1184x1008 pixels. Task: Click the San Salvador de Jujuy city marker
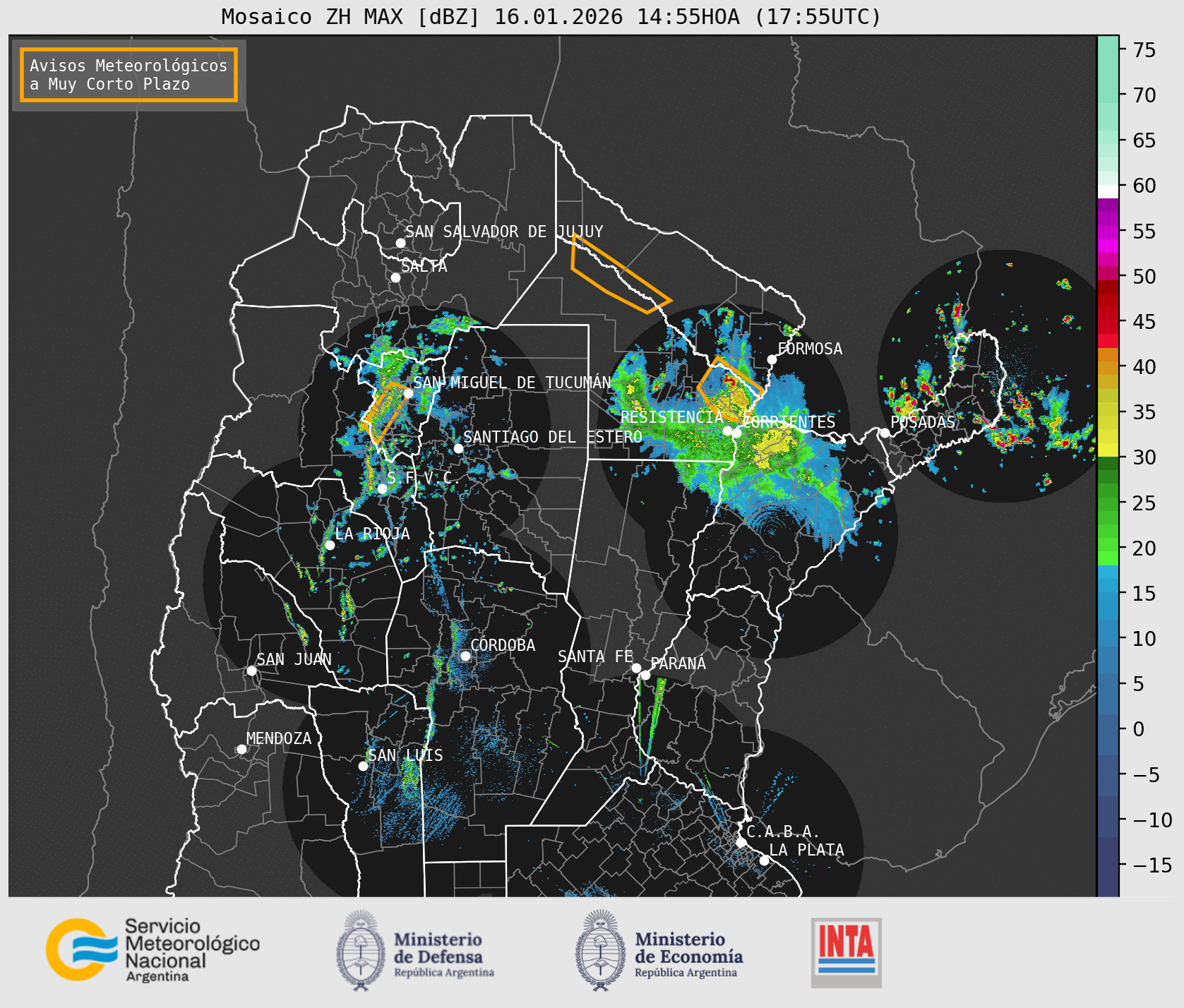[x=400, y=243]
